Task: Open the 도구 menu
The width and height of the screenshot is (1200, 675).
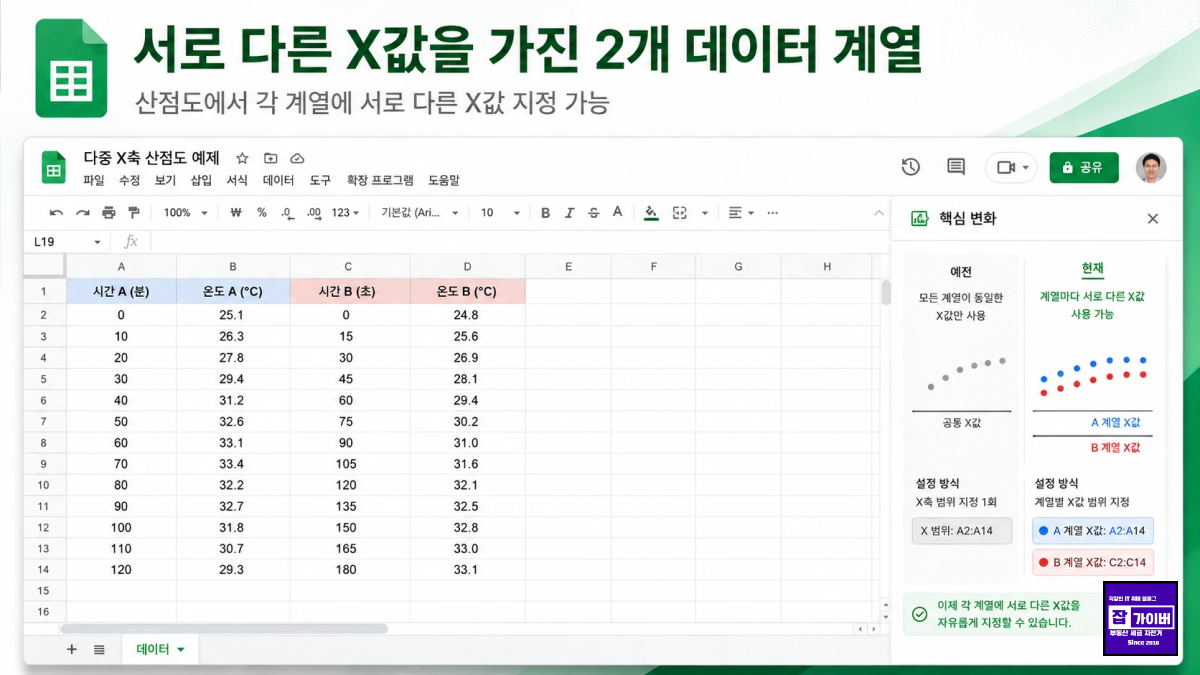Action: 320,181
